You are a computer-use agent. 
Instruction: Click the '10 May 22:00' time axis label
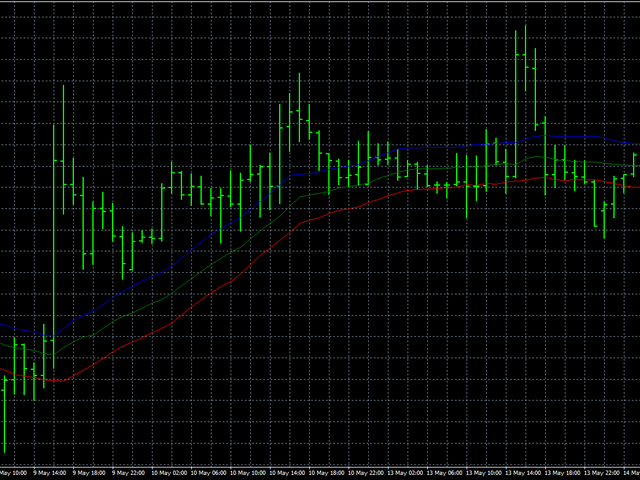pyautogui.click(x=367, y=473)
